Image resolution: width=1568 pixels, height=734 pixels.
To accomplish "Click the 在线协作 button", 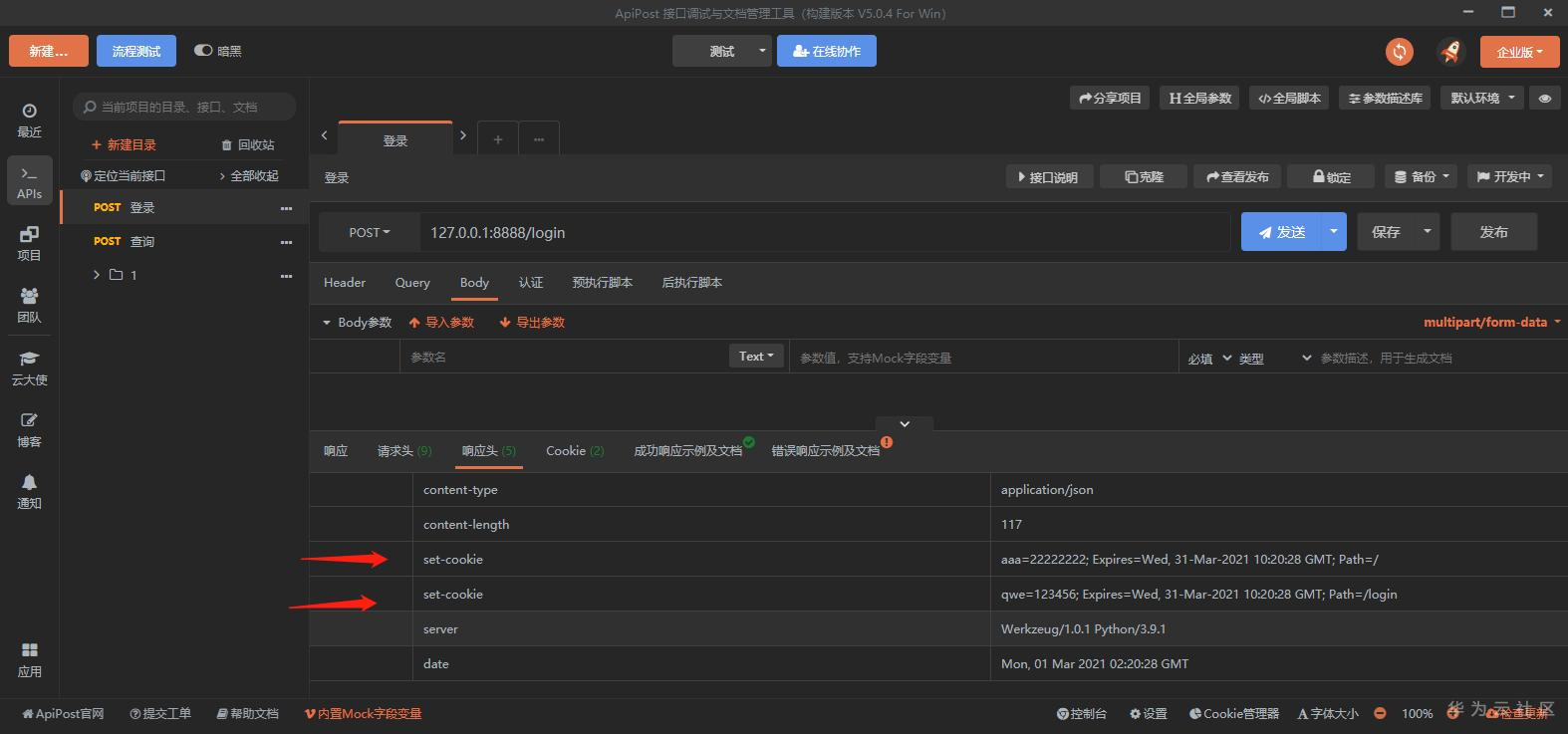I will pyautogui.click(x=827, y=51).
